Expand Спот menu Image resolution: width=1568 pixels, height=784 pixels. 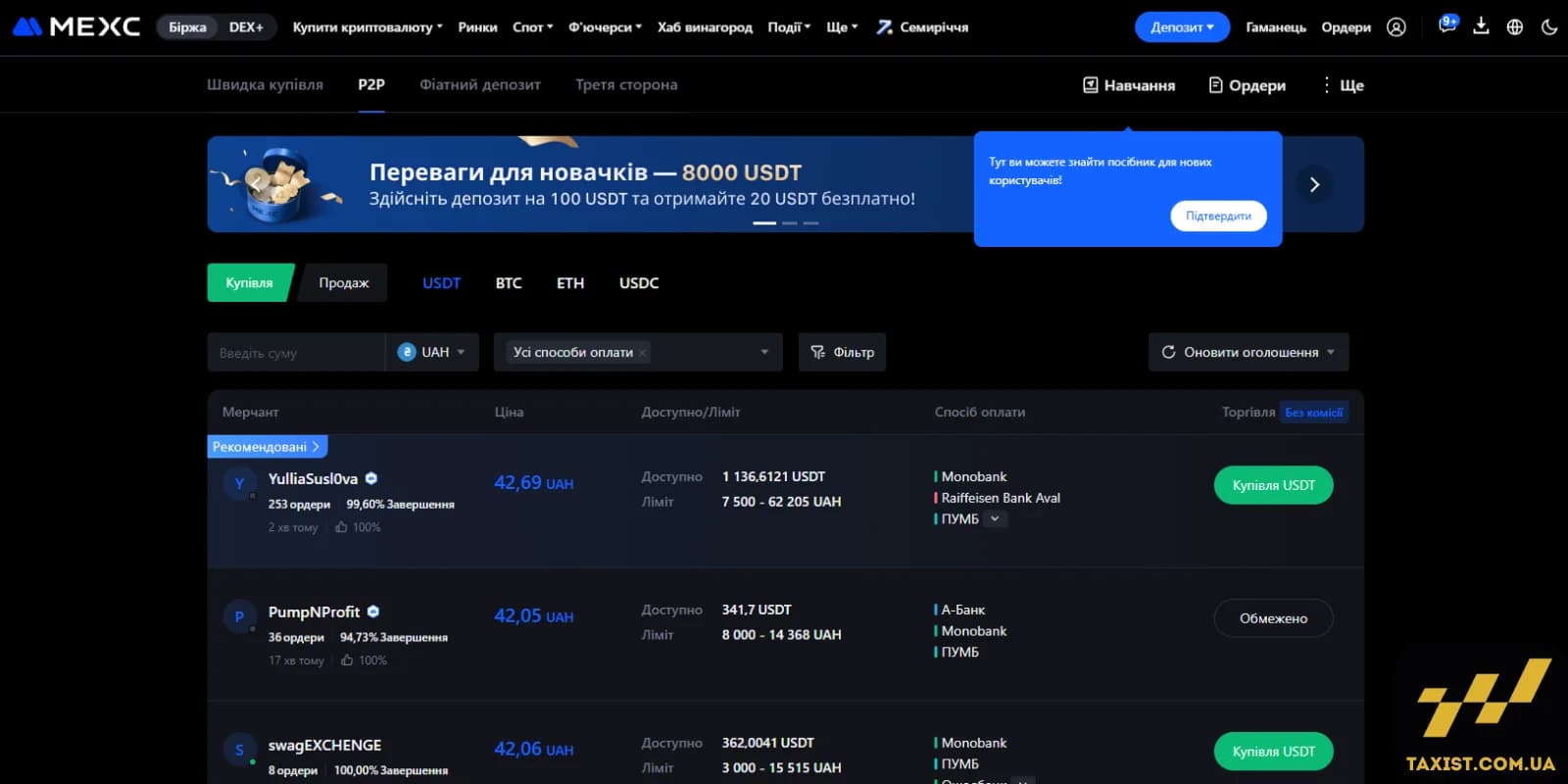(533, 27)
